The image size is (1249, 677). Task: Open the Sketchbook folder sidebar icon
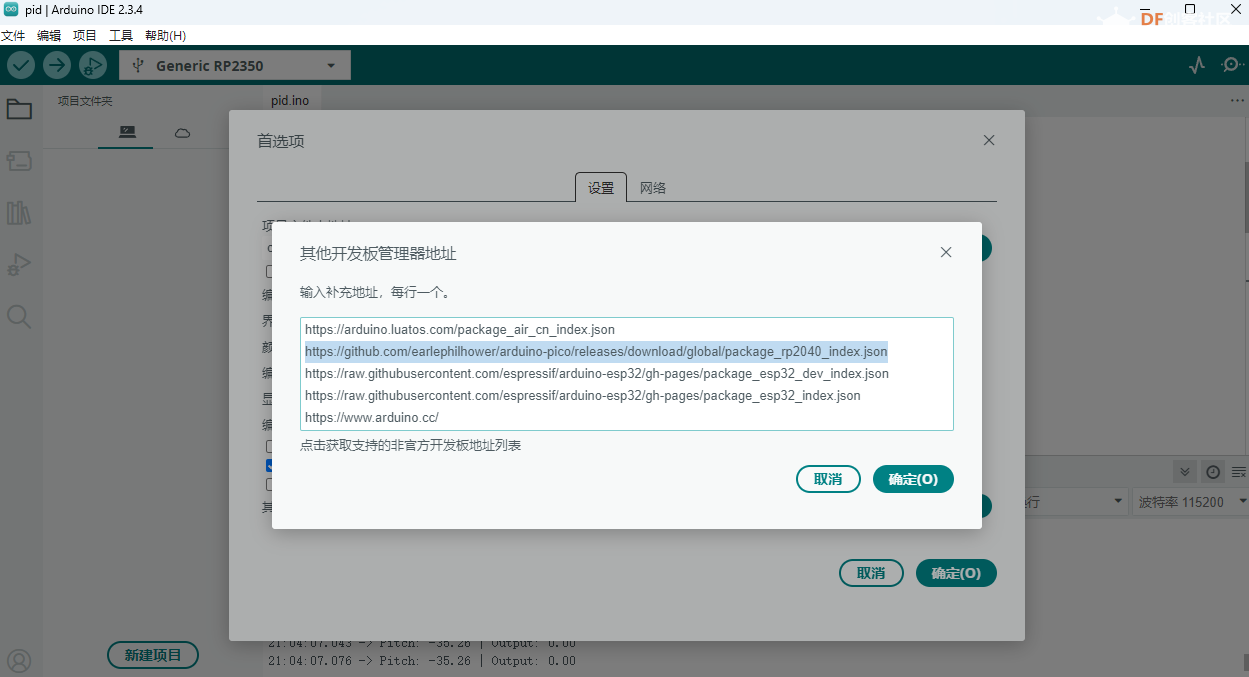point(19,109)
